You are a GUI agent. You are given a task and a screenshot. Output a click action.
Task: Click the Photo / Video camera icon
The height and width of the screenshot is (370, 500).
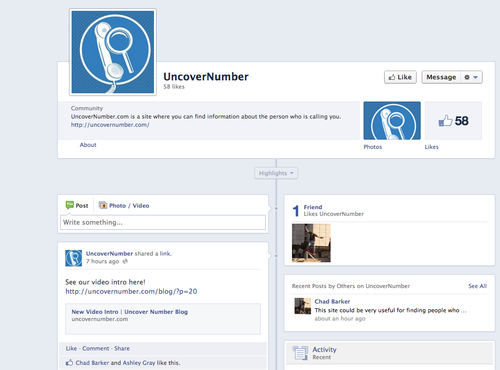click(103, 205)
